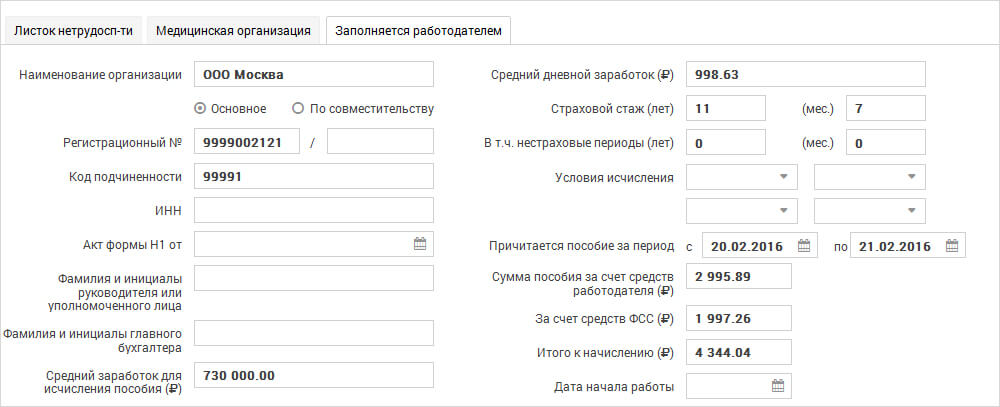The width and height of the screenshot is (1000, 407).
Task: Click the Итого к начислению field
Action: point(739,352)
